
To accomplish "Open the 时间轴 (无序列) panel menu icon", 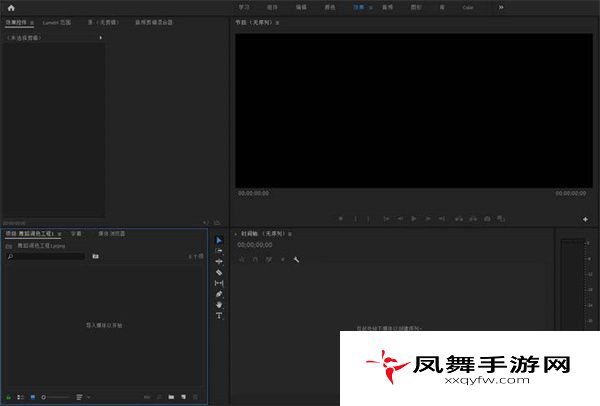I will point(290,234).
